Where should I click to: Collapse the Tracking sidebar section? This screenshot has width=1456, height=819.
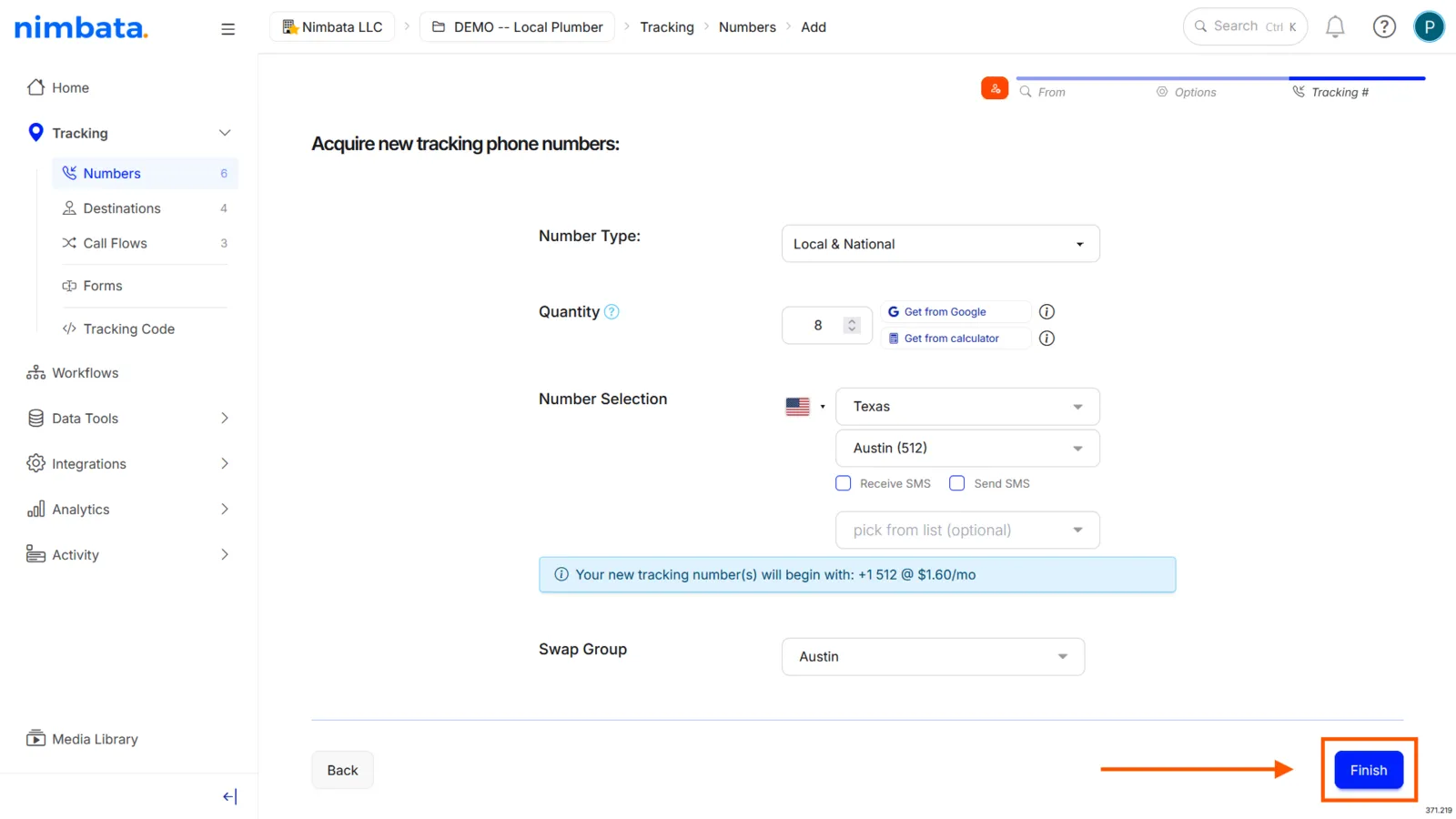click(x=224, y=133)
